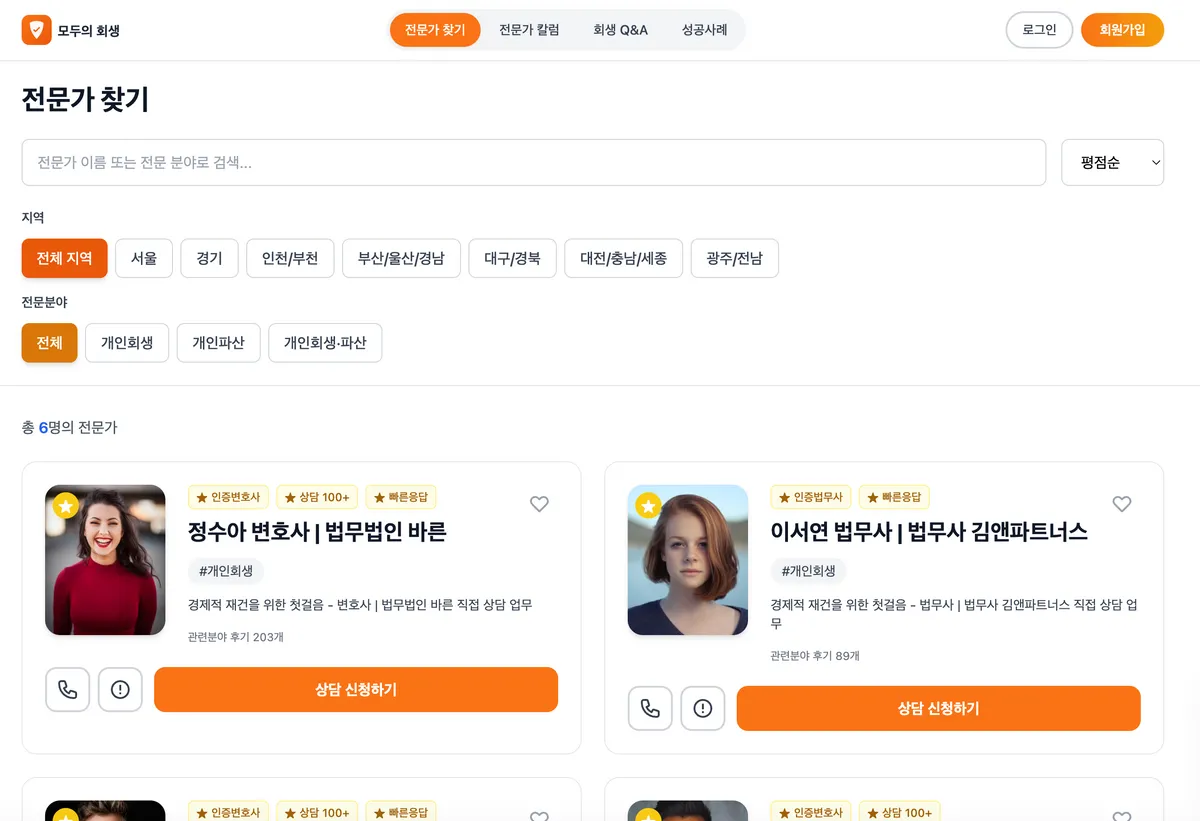Click the 인증법무사 badge on 이서연's card
The height and width of the screenshot is (821, 1200).
pyautogui.click(x=811, y=497)
